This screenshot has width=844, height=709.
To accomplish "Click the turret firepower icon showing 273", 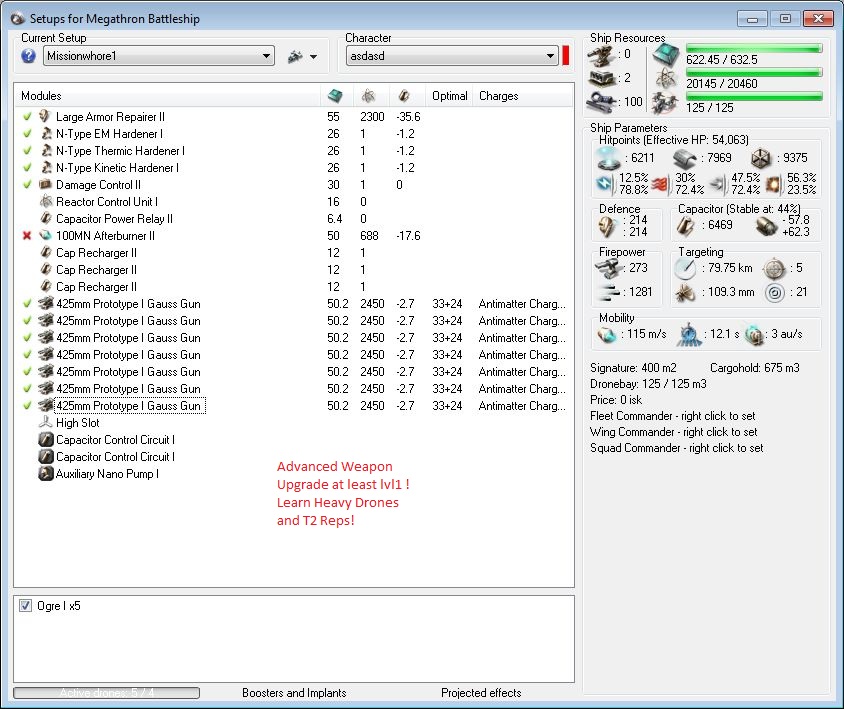I will pyautogui.click(x=607, y=268).
